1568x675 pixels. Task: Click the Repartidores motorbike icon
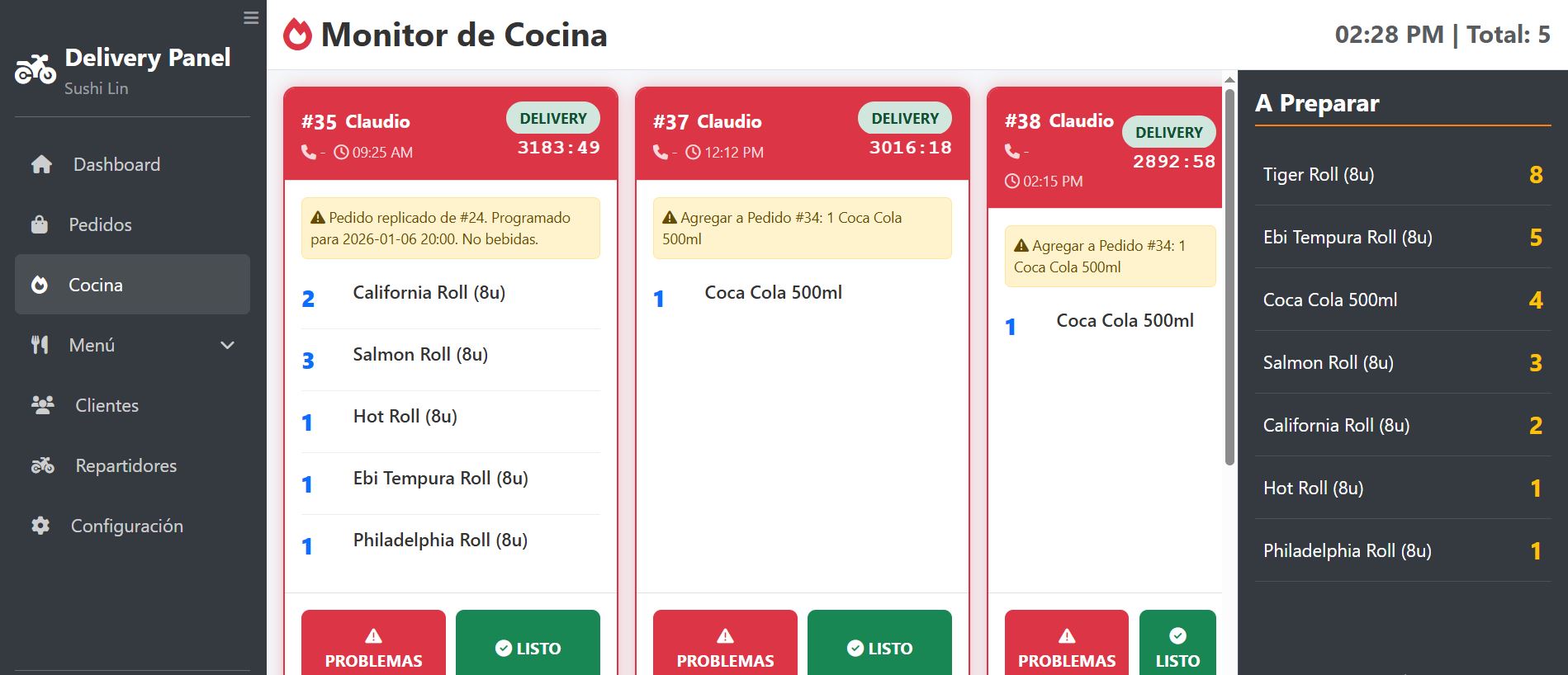coord(42,465)
